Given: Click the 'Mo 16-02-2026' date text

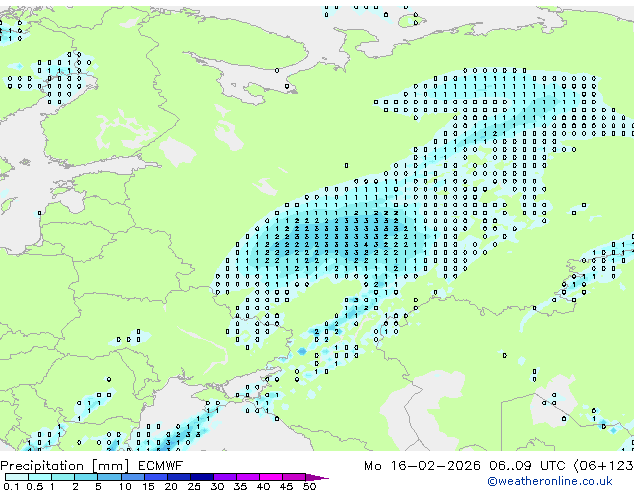Looking at the screenshot, I should tap(422, 466).
